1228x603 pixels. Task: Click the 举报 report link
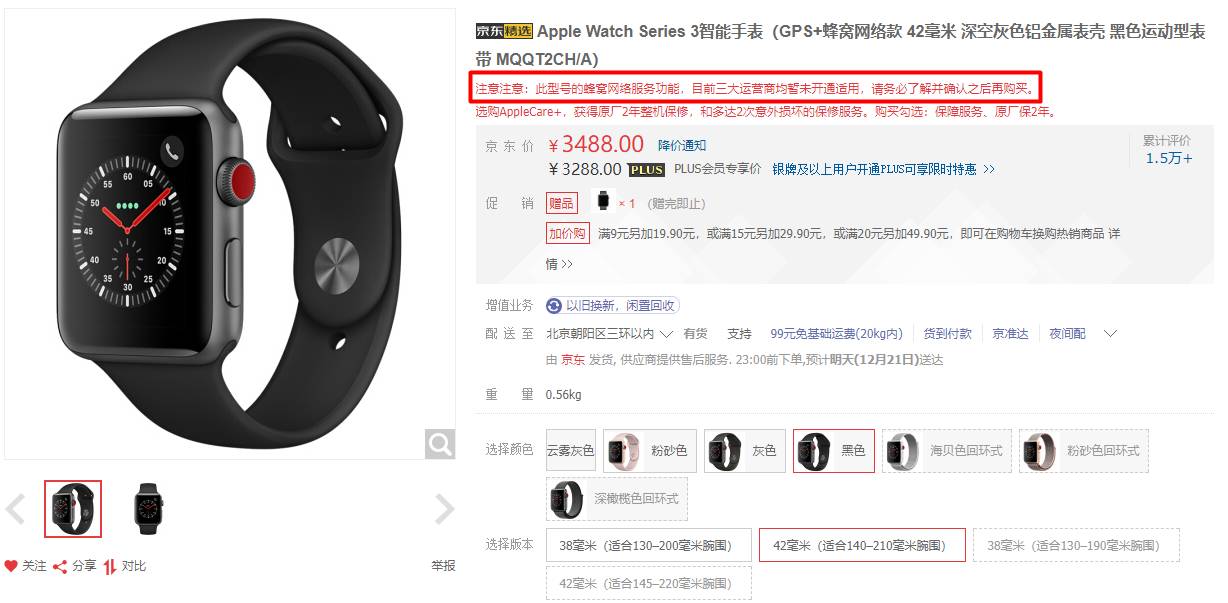pyautogui.click(x=443, y=566)
